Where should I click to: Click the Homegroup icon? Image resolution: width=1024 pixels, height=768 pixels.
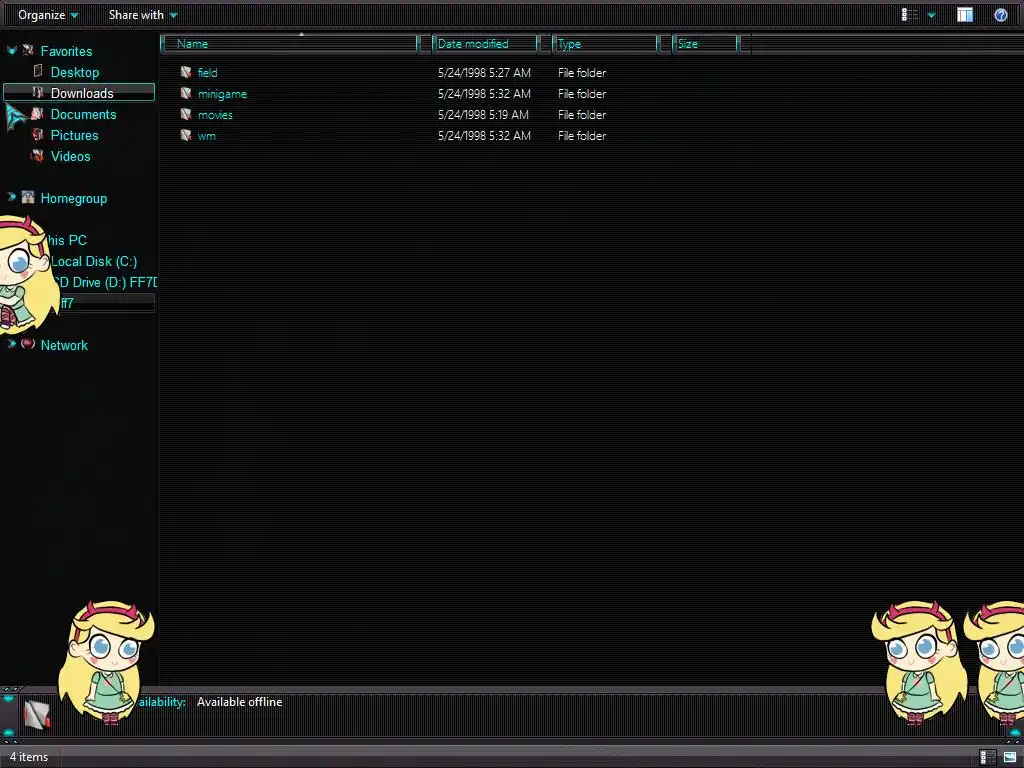click(28, 197)
